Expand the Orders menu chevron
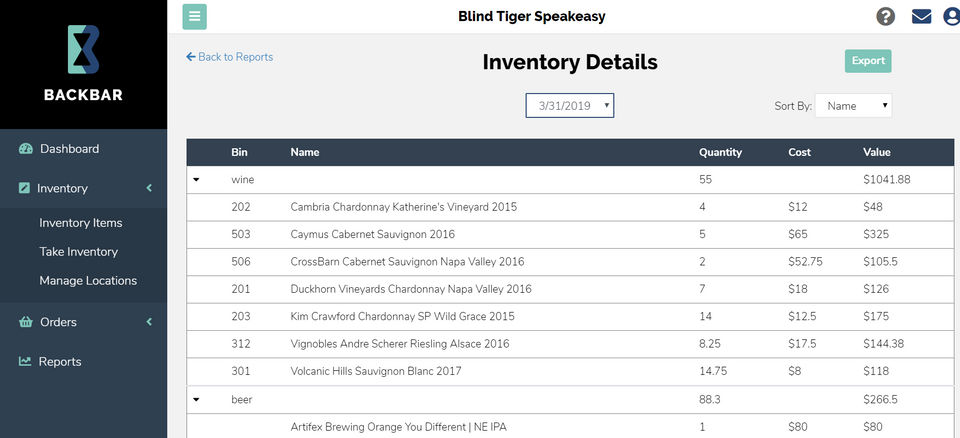The height and width of the screenshot is (438, 960). (149, 322)
